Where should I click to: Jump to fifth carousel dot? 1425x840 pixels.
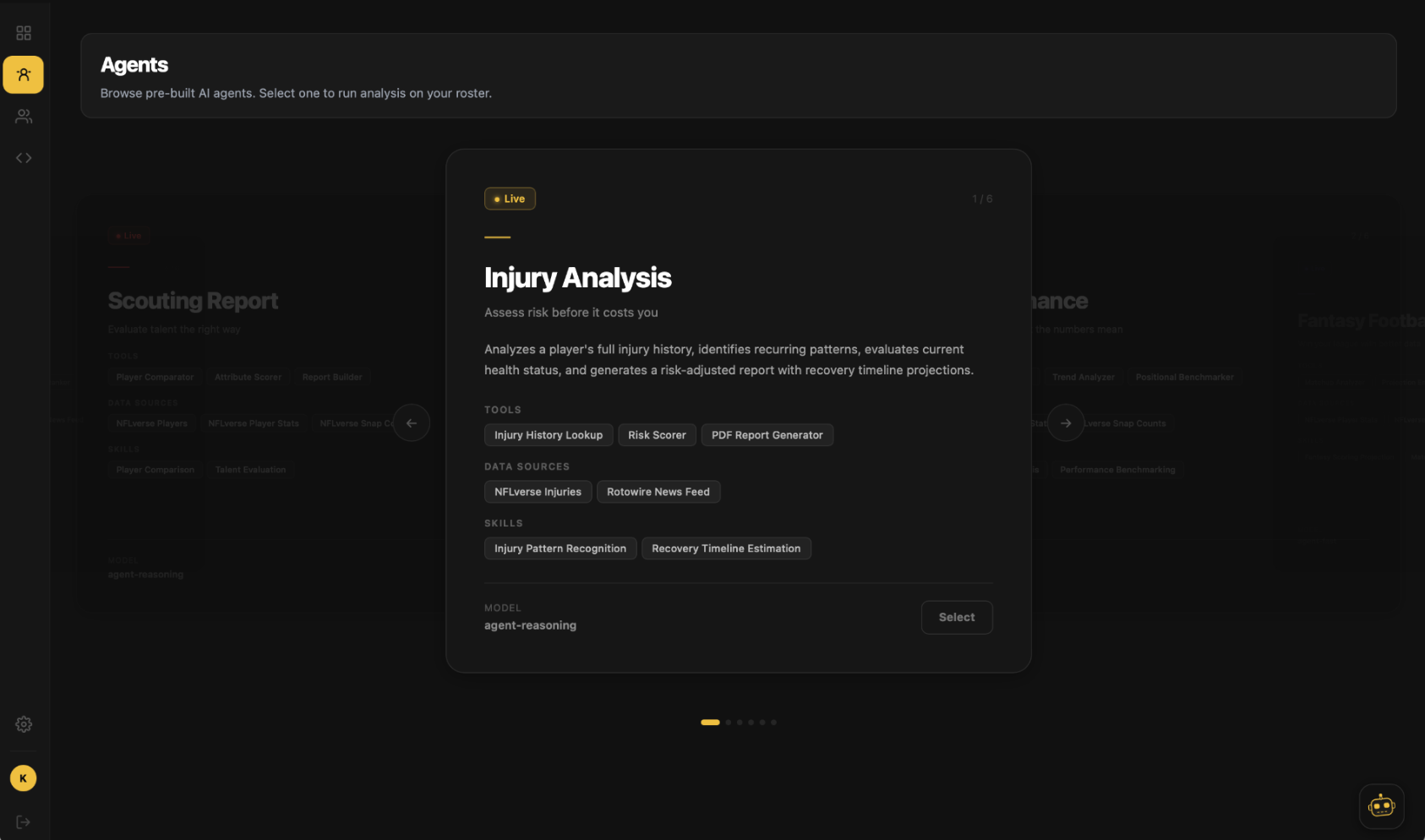(x=762, y=723)
